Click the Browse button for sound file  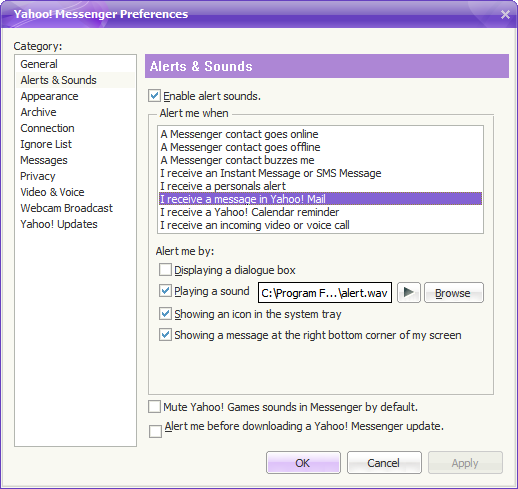point(454,293)
